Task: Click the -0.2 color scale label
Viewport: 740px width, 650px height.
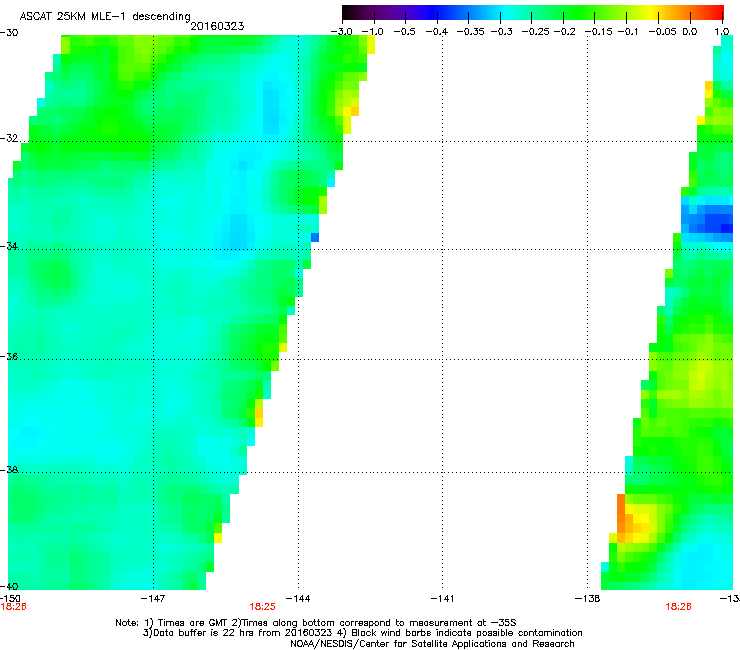Action: pyautogui.click(x=564, y=32)
